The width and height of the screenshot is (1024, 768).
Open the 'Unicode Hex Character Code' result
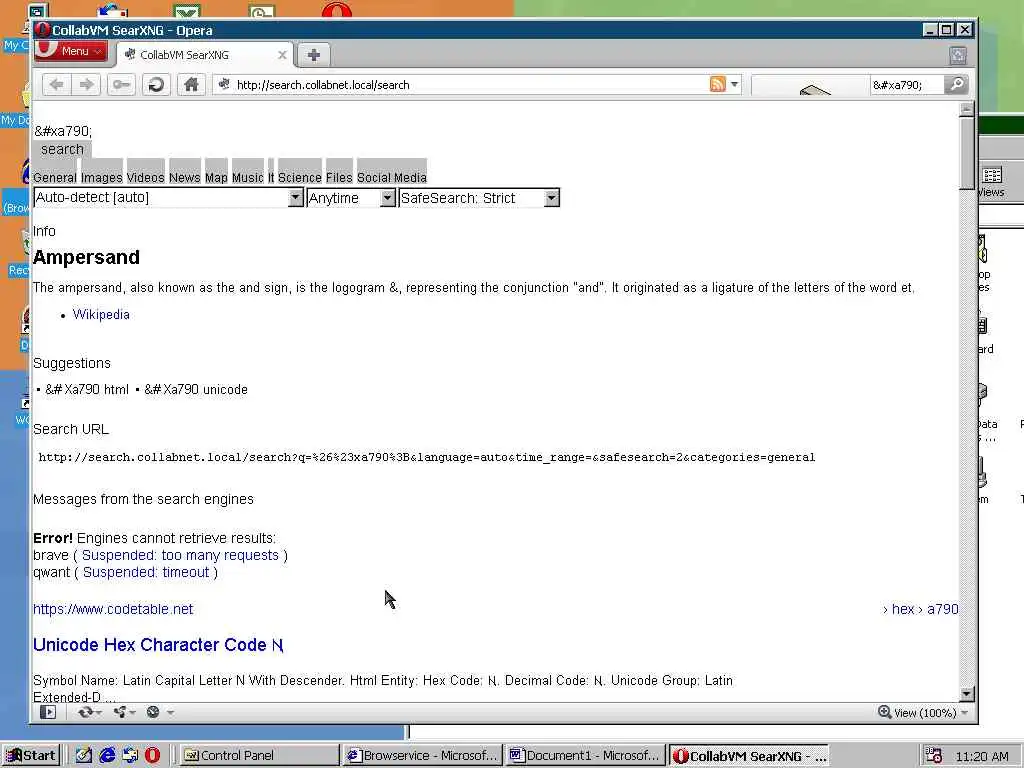tap(158, 645)
